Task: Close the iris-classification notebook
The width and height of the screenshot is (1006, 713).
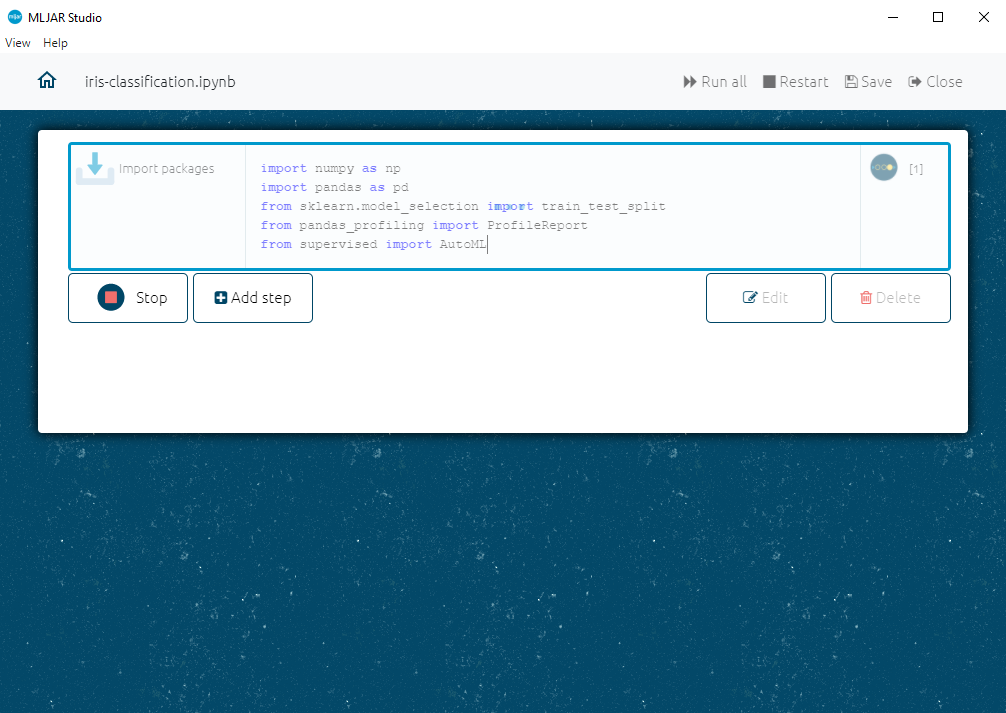Action: (x=935, y=82)
